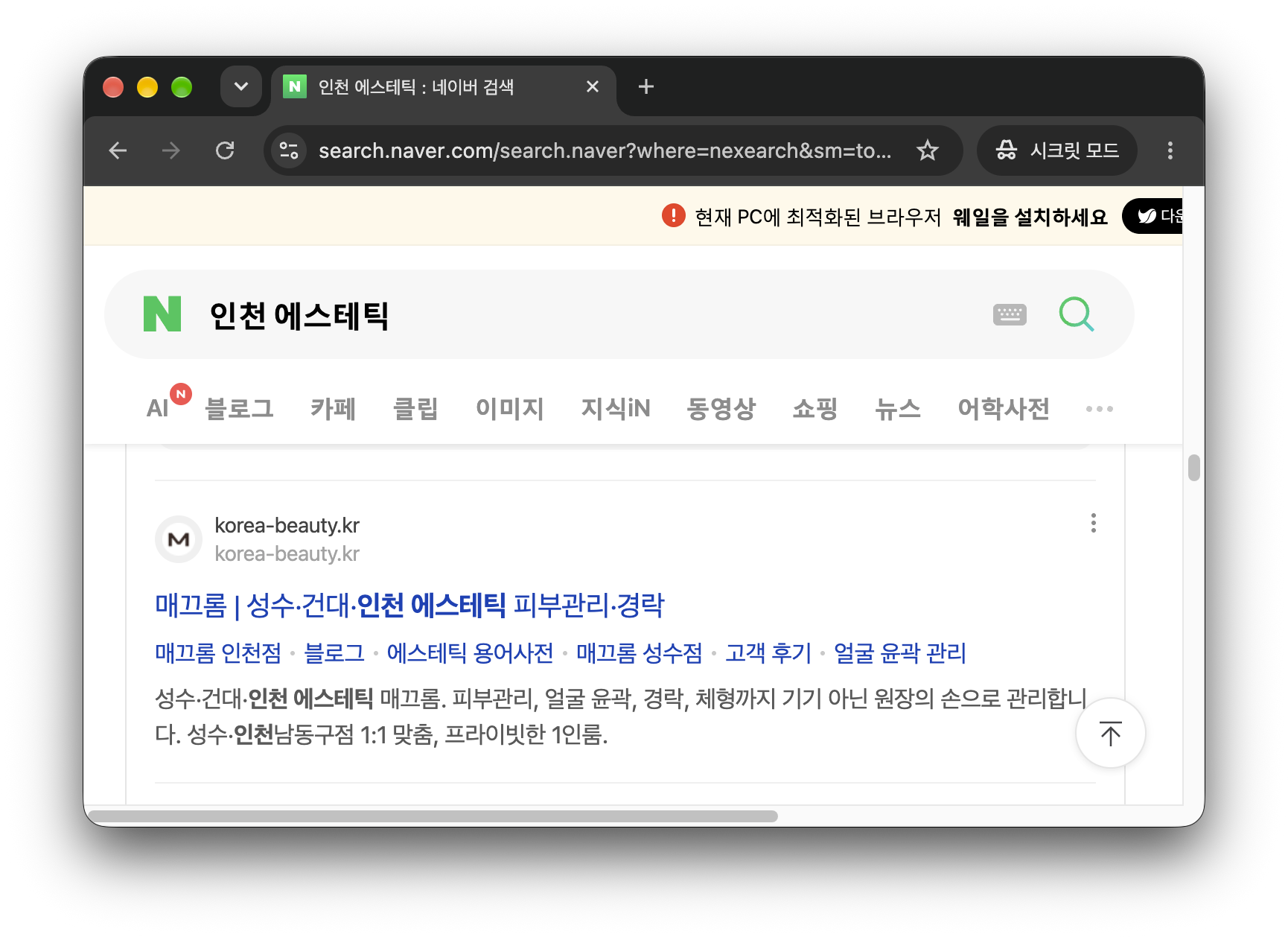Open the 매끄롬 피부관리·경락 result title
The height and width of the screenshot is (937, 1288).
tap(409, 605)
